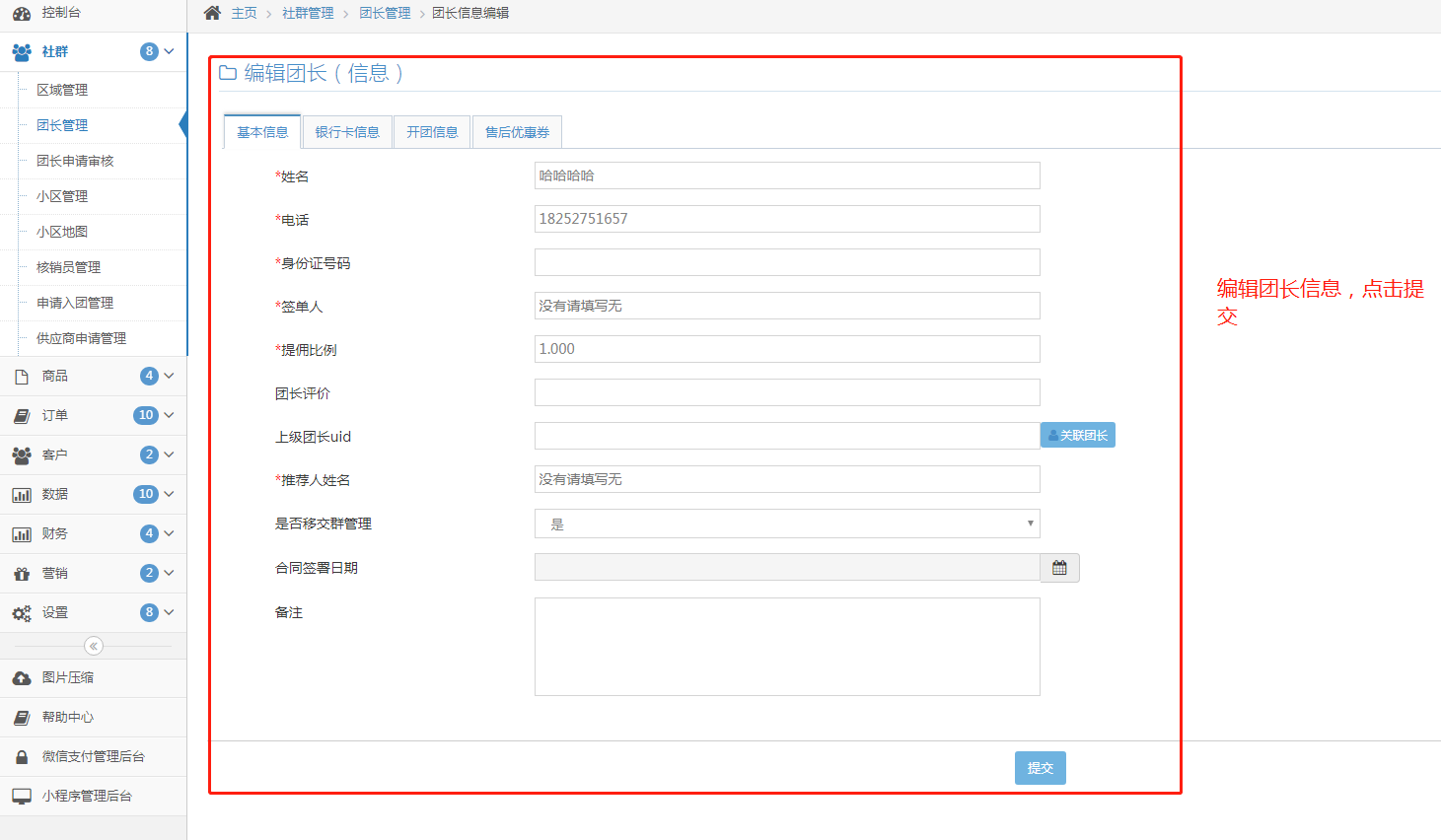
Task: Click the 数据 chart icon
Action: tap(21, 495)
